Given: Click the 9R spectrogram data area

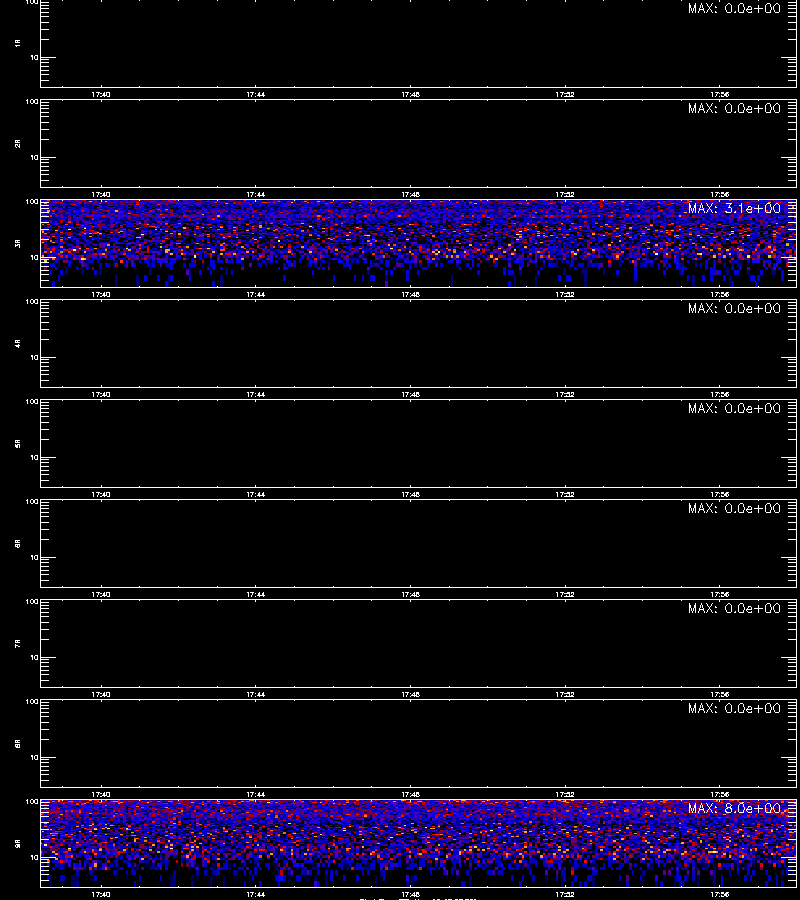Looking at the screenshot, I should click(418, 843).
